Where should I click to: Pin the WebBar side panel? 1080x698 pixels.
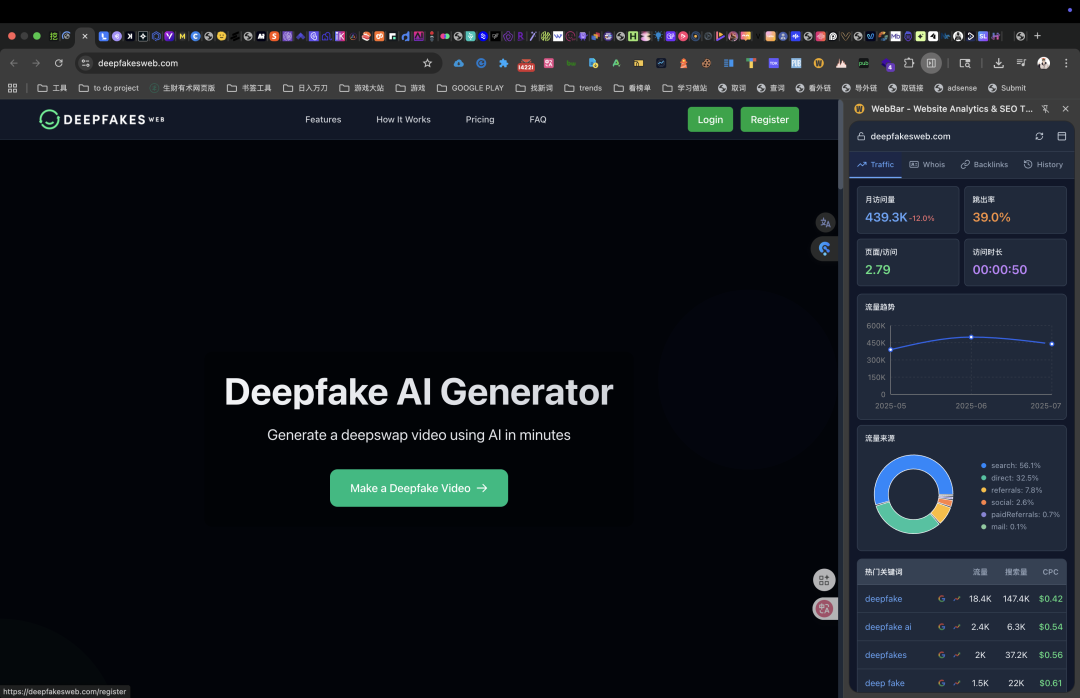pos(1045,109)
